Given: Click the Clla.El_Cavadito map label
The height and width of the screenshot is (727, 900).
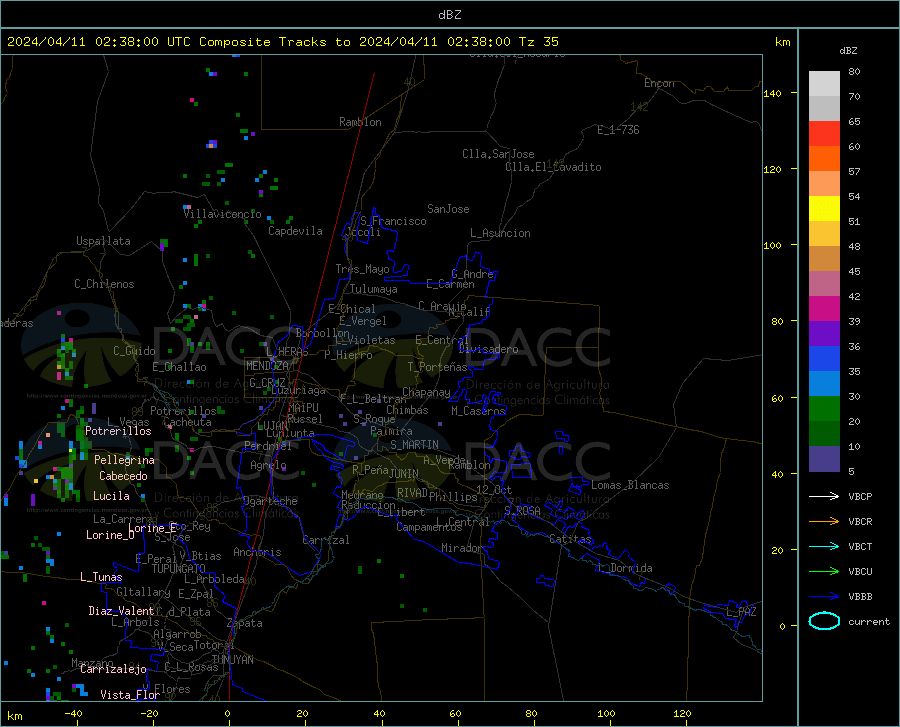Looking at the screenshot, I should (x=553, y=167).
